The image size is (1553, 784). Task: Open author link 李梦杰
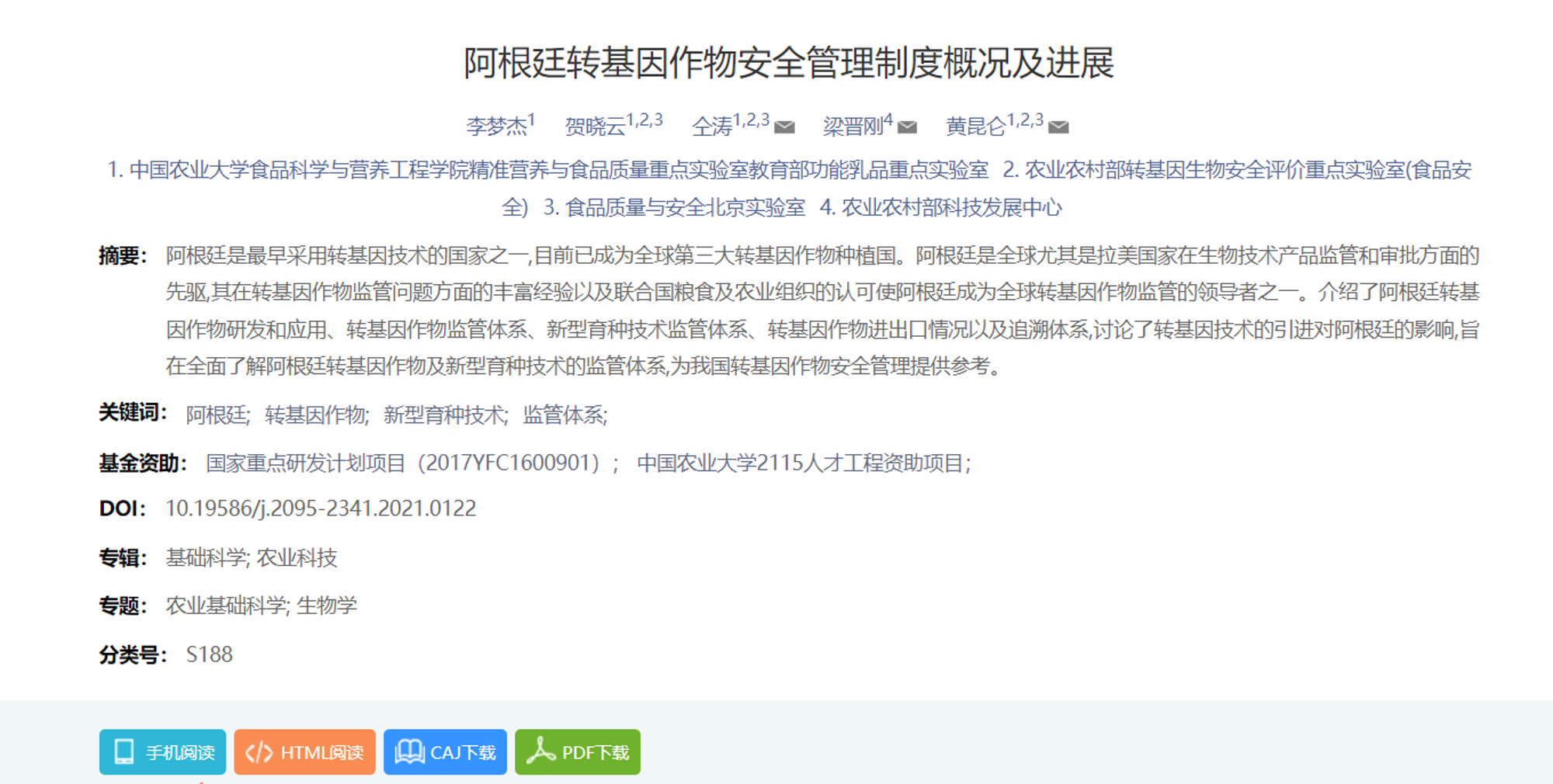(x=496, y=126)
